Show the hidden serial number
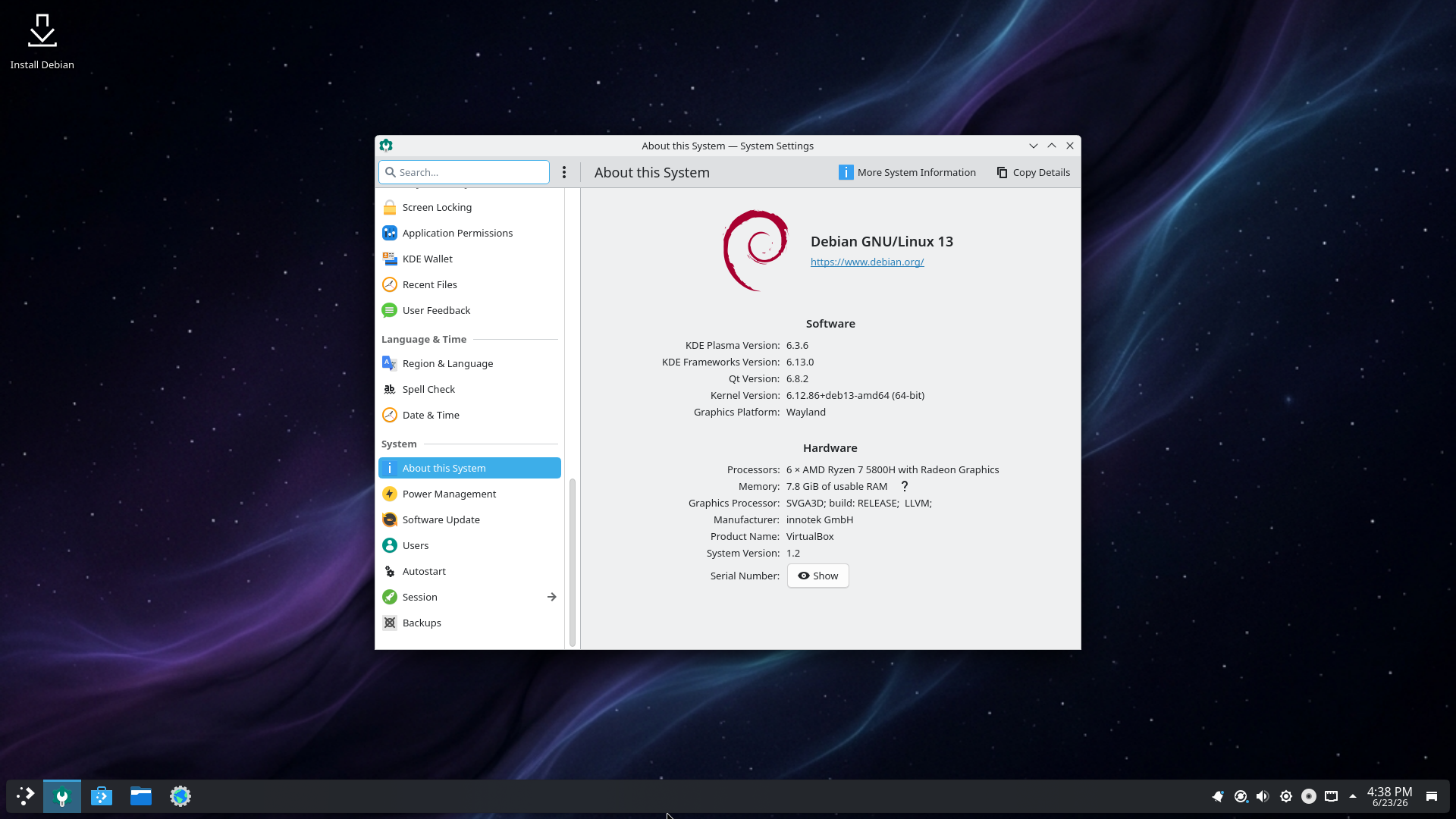This screenshot has height=819, width=1456. (x=817, y=576)
